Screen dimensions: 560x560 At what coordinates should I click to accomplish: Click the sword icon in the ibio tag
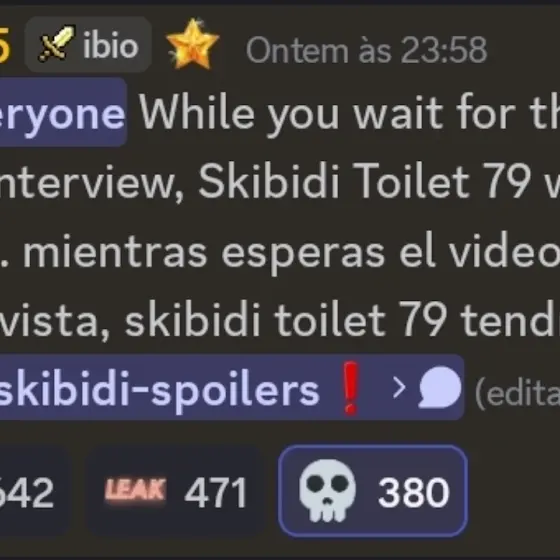(x=57, y=44)
